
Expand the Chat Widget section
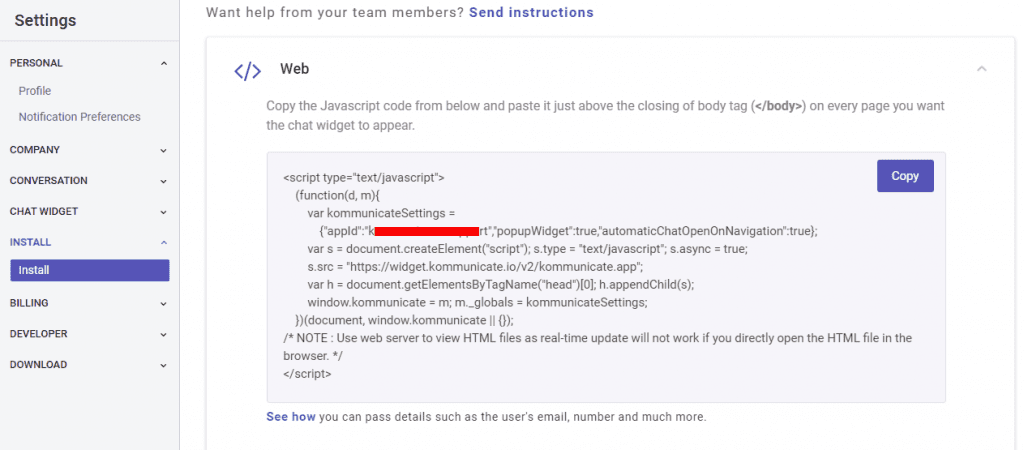164,212
